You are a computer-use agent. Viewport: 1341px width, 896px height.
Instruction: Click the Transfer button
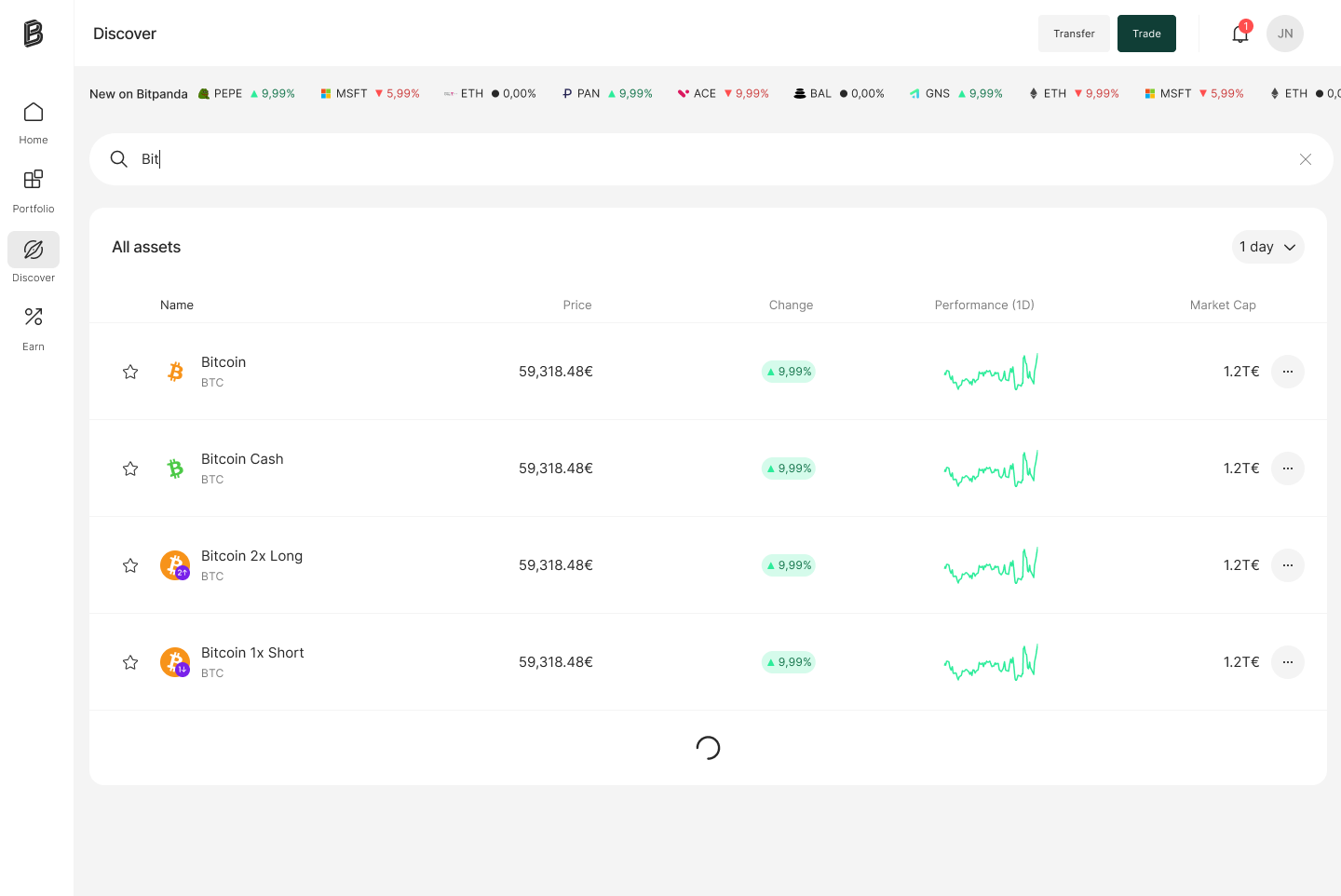(1074, 34)
